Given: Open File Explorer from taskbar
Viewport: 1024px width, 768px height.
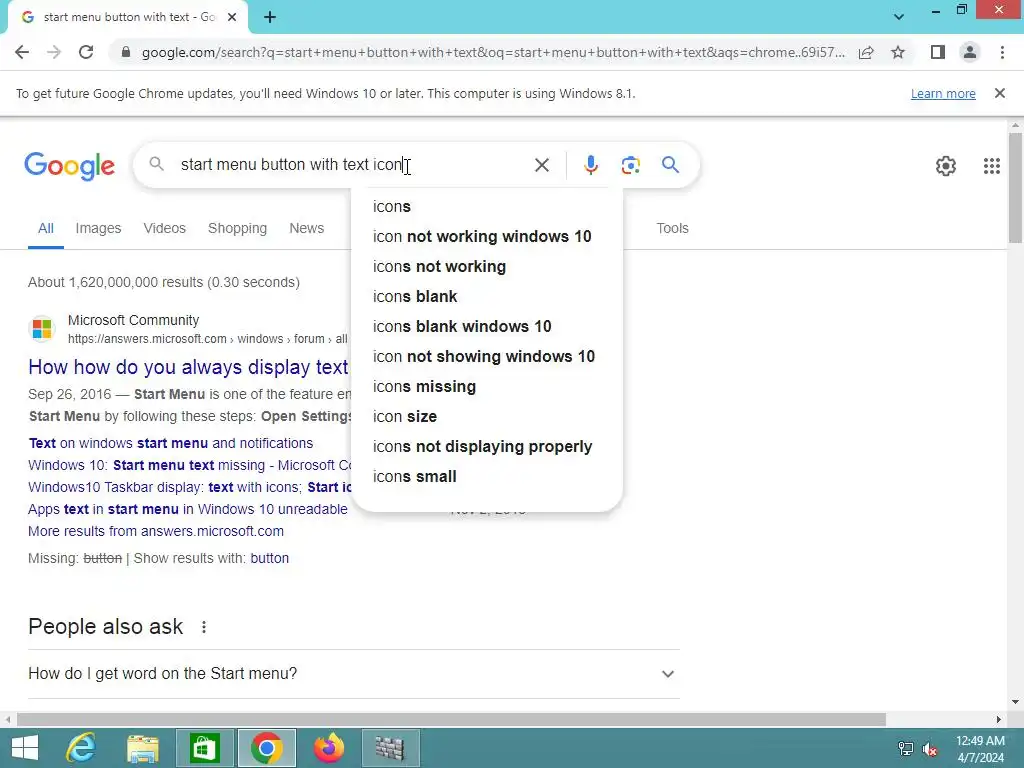Looking at the screenshot, I should pos(143,748).
